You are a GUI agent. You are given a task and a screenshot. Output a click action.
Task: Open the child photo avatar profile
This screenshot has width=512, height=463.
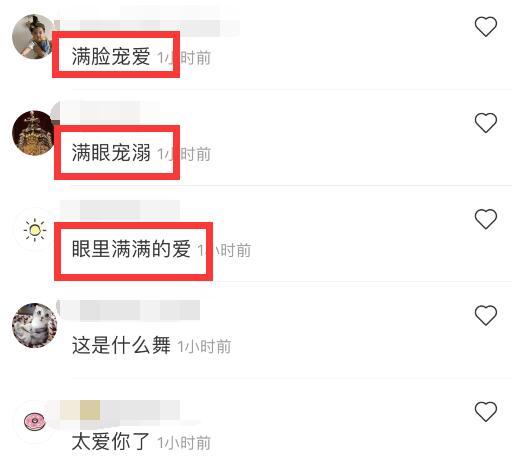34,37
